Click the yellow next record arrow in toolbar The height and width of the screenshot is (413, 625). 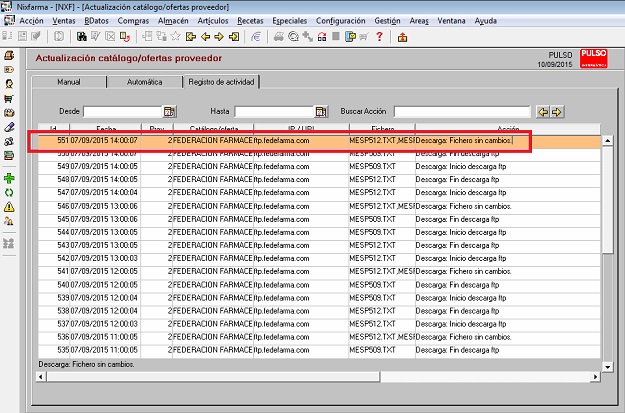click(219, 37)
